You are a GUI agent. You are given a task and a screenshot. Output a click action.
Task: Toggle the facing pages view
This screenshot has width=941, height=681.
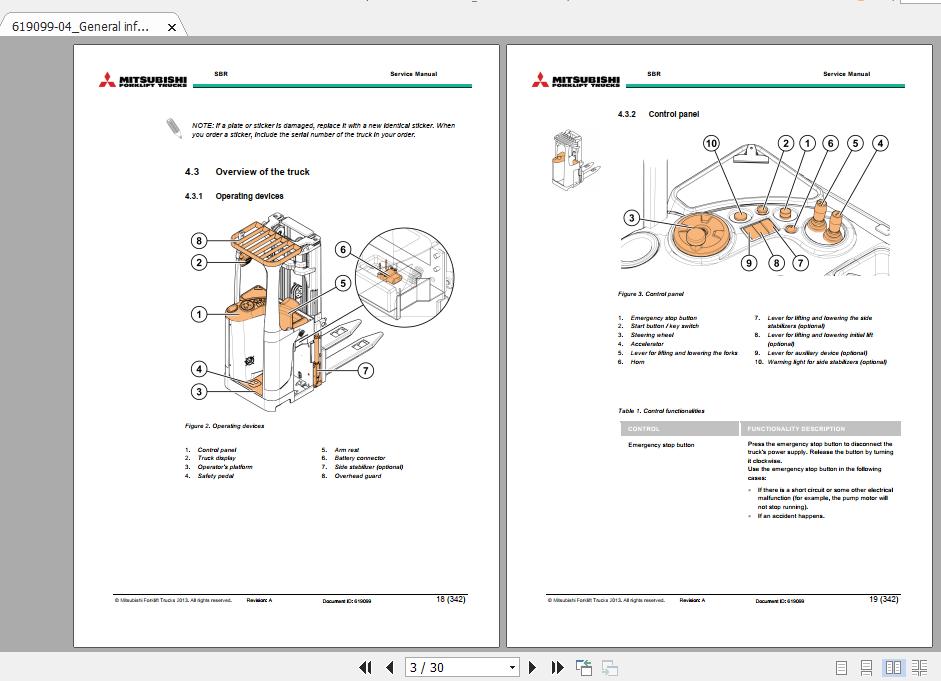(894, 667)
